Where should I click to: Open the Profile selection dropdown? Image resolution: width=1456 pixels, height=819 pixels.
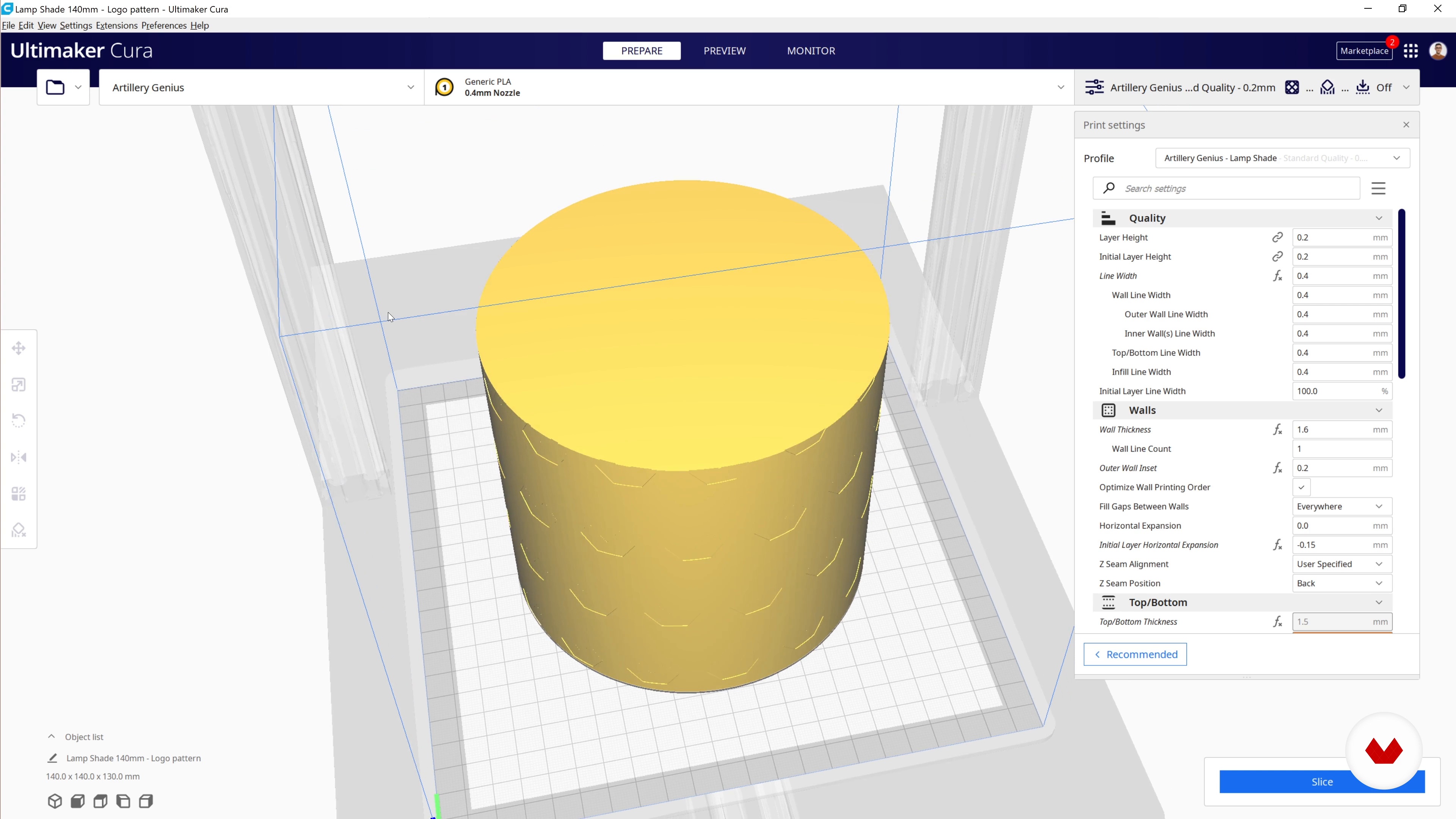(1282, 158)
